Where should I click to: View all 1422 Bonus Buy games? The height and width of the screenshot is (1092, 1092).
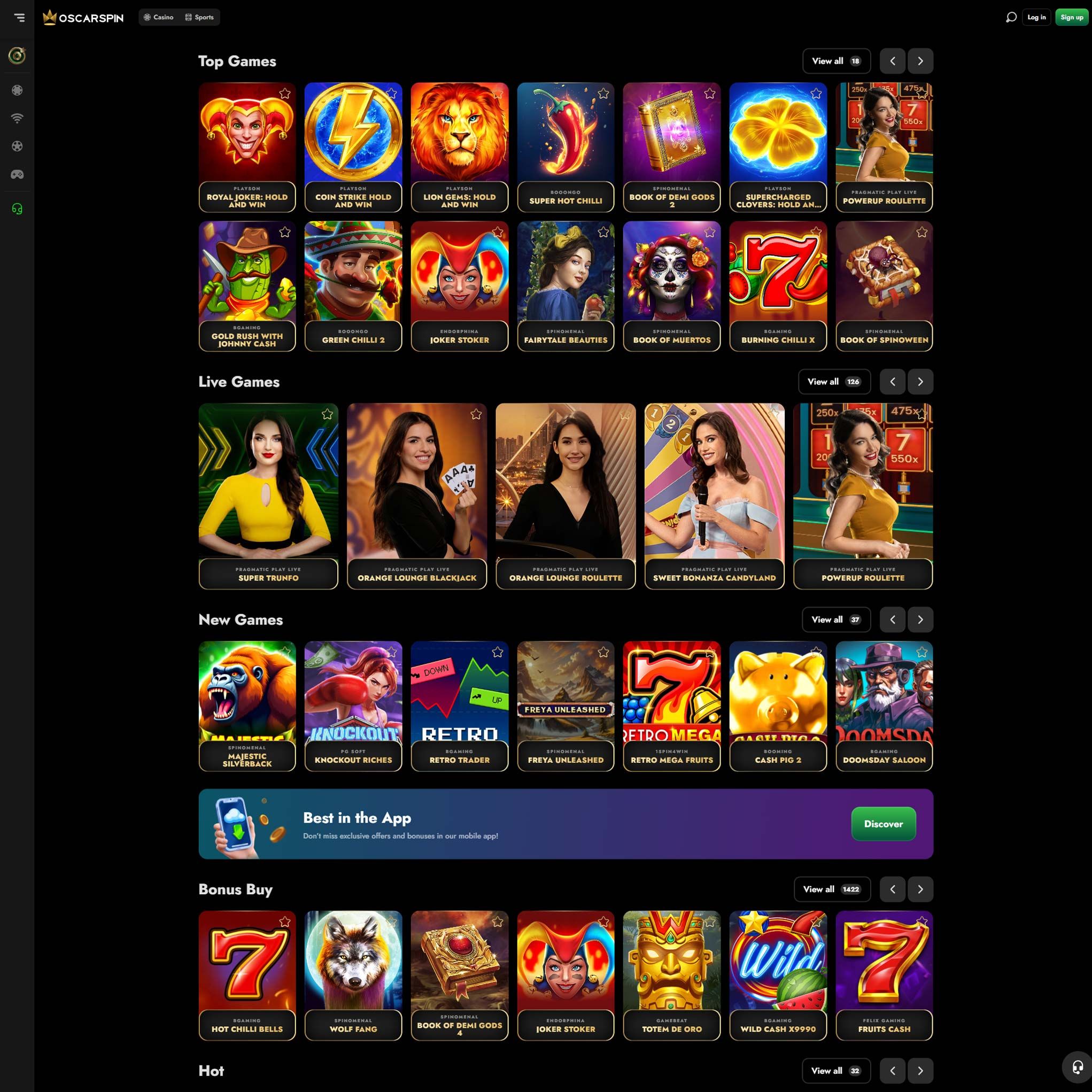(832, 889)
